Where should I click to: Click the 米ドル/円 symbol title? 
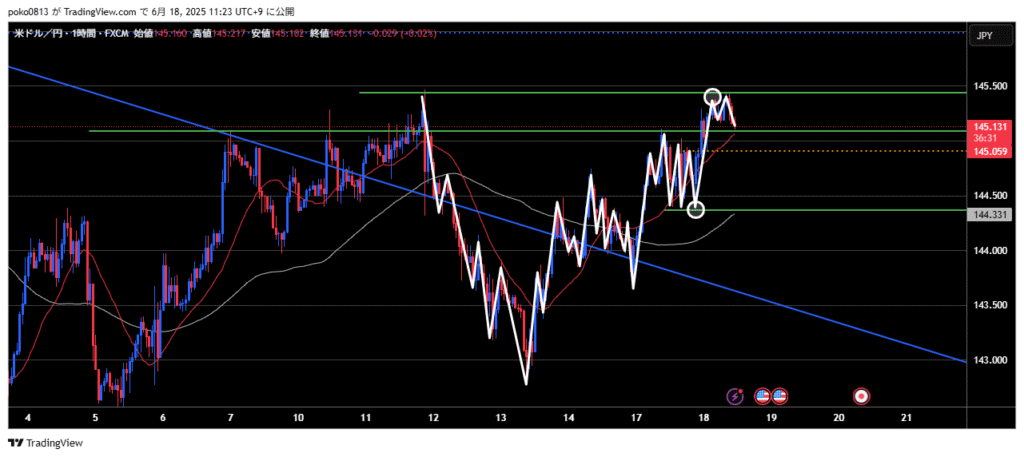click(x=38, y=35)
